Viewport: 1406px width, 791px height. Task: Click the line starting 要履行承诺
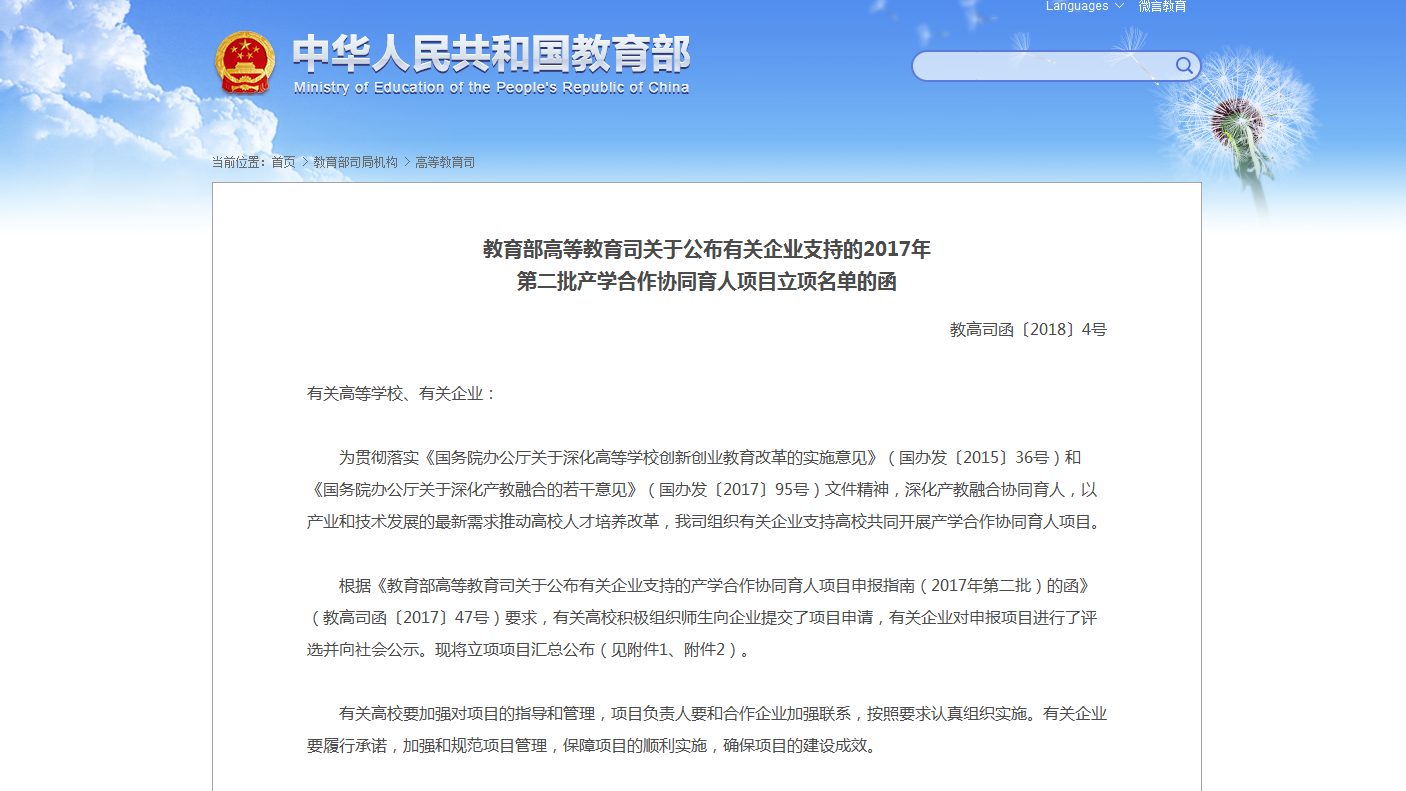click(592, 745)
